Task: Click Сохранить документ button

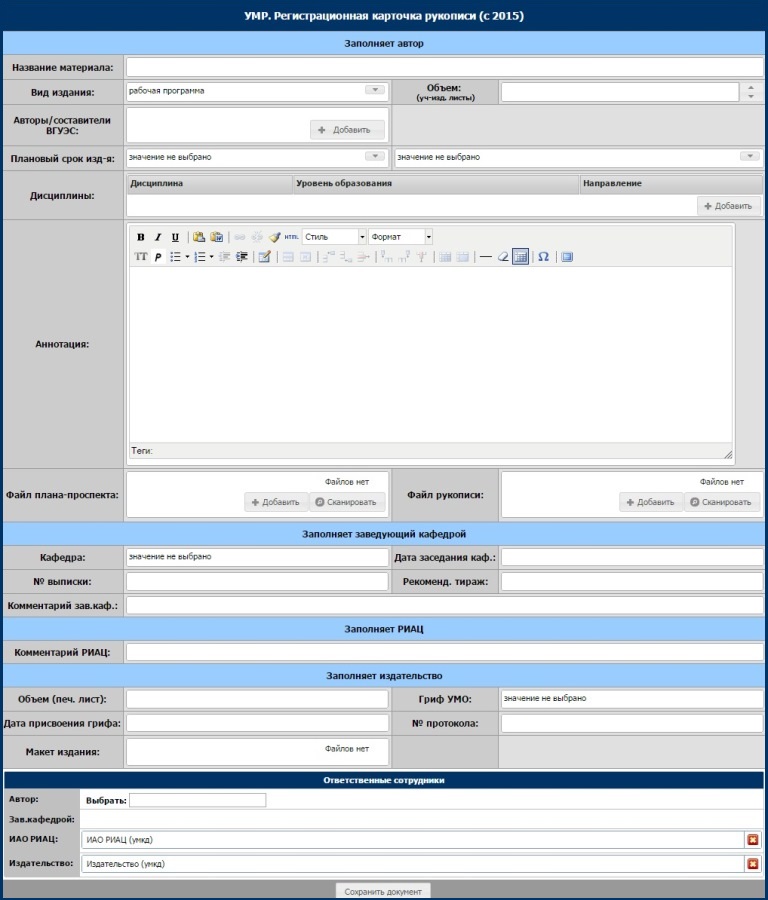Action: coord(383,891)
